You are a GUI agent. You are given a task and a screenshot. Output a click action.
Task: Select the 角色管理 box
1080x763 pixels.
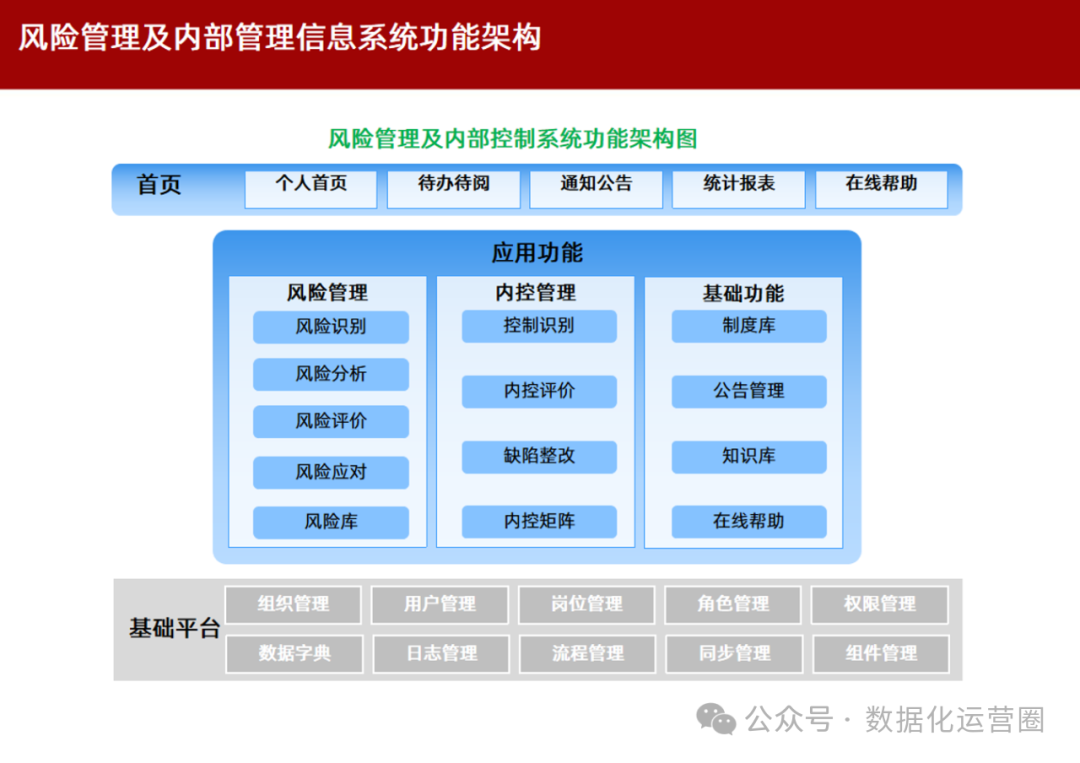[x=734, y=605]
